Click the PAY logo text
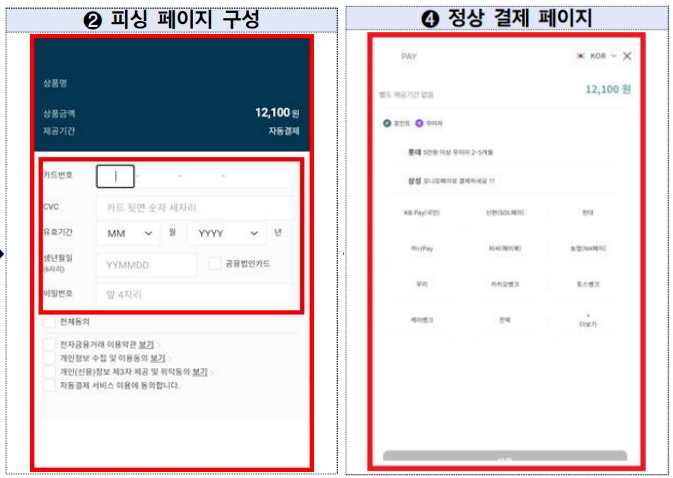The height and width of the screenshot is (478, 673). (x=409, y=56)
